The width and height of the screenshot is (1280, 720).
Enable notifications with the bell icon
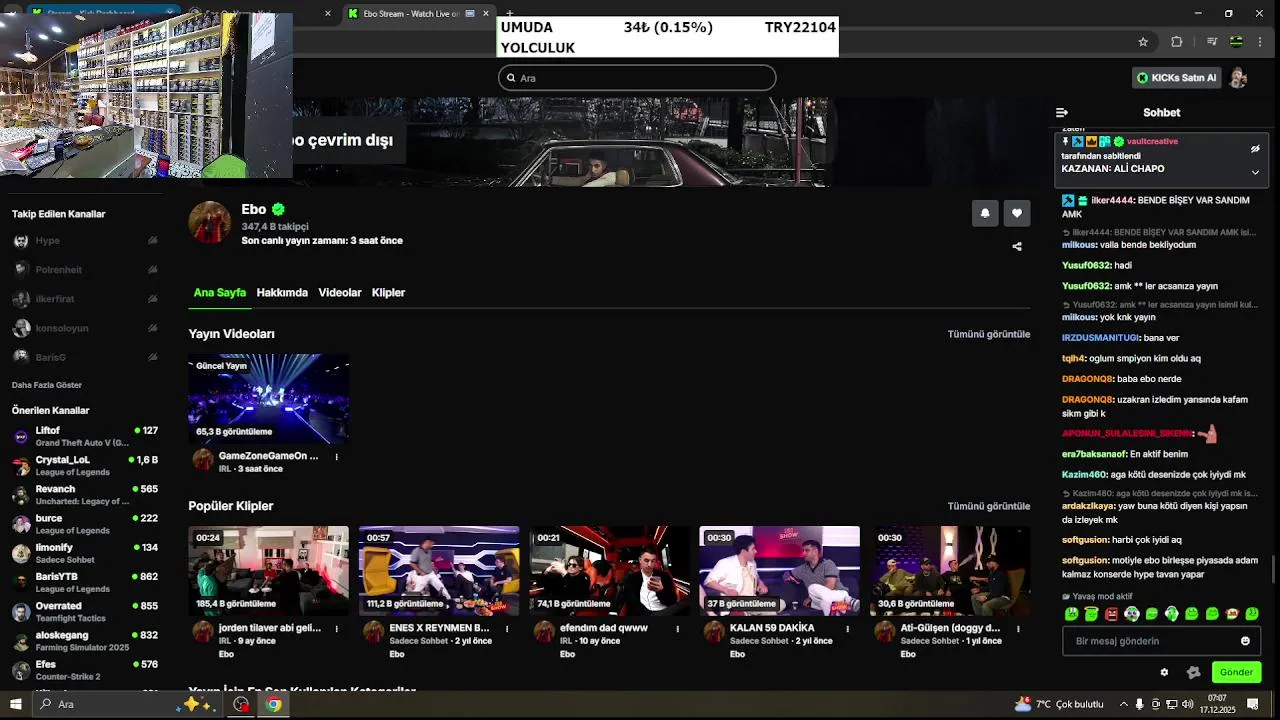[x=985, y=213]
